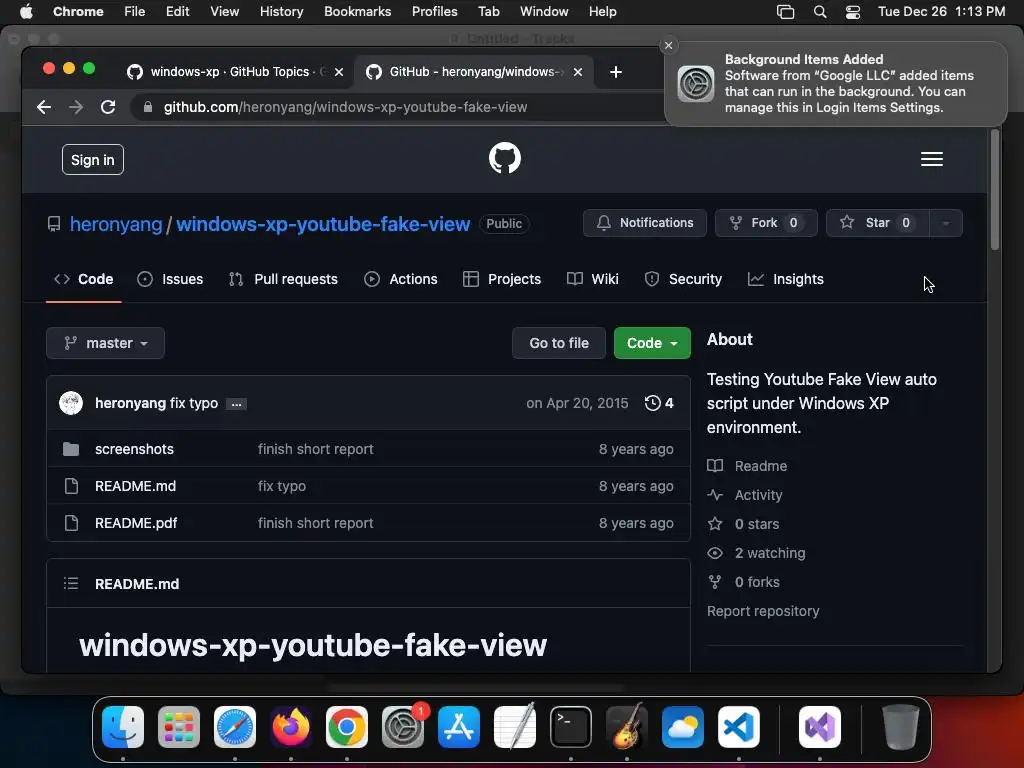1024x768 pixels.
Task: Click the Report repository link
Action: [763, 611]
